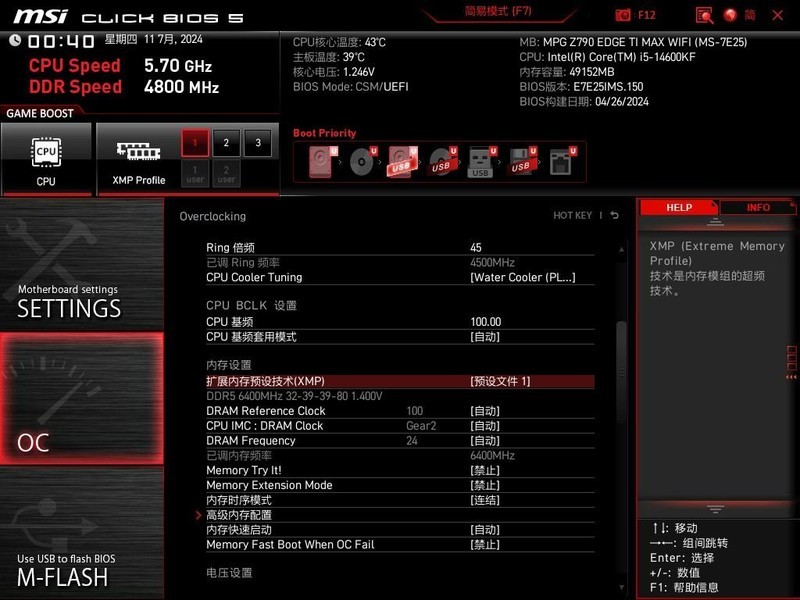Open the INFO tab in the right panel
This screenshot has width=800, height=600.
(x=759, y=207)
